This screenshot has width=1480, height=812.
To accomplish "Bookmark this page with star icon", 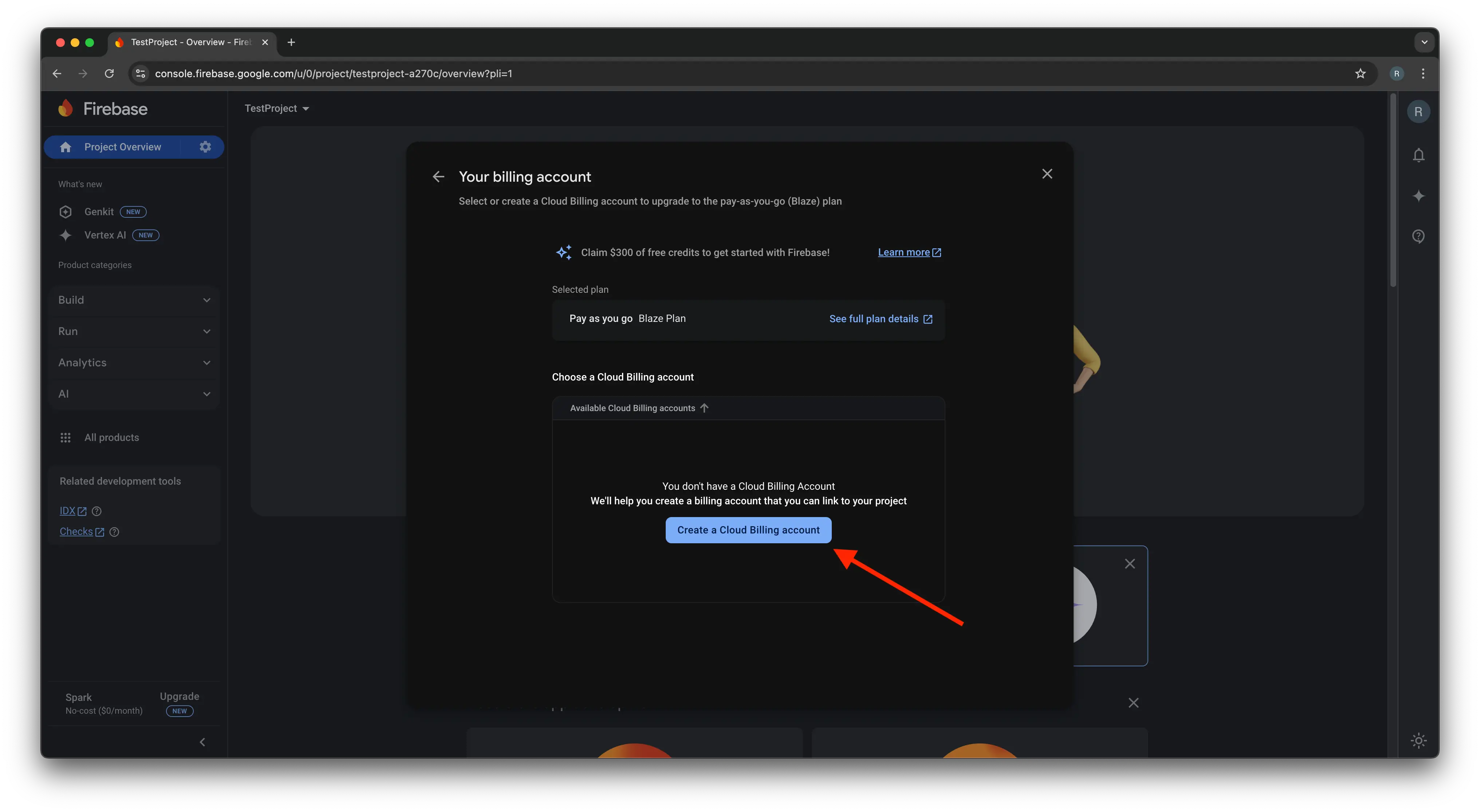I will coord(1360,74).
